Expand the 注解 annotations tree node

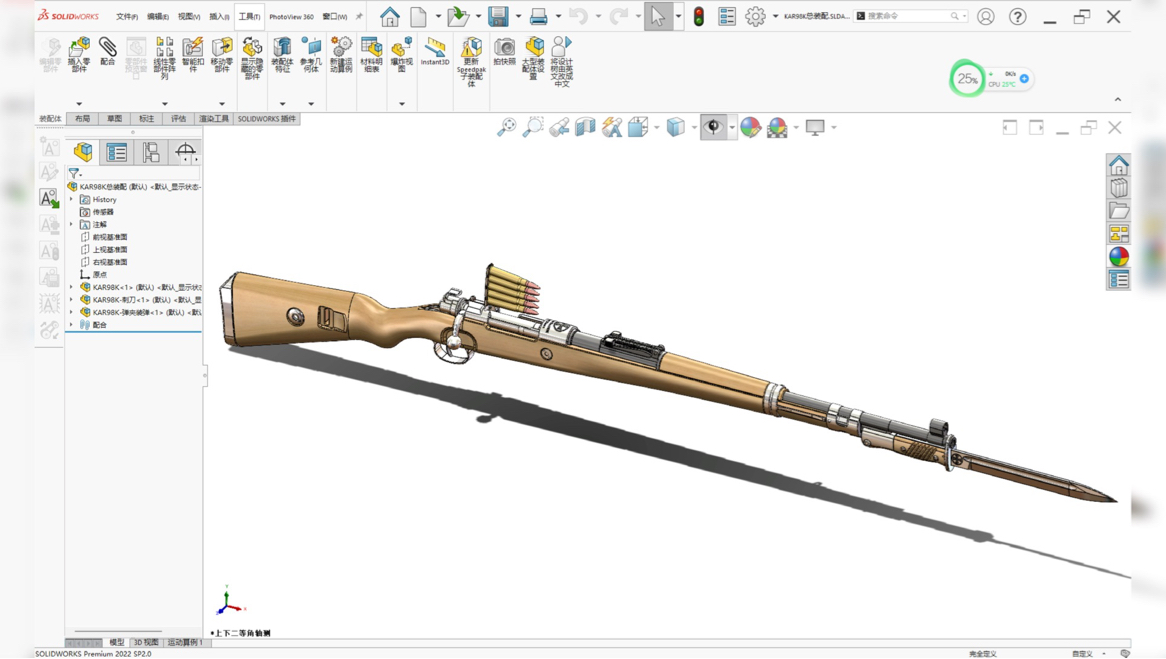tap(72, 224)
